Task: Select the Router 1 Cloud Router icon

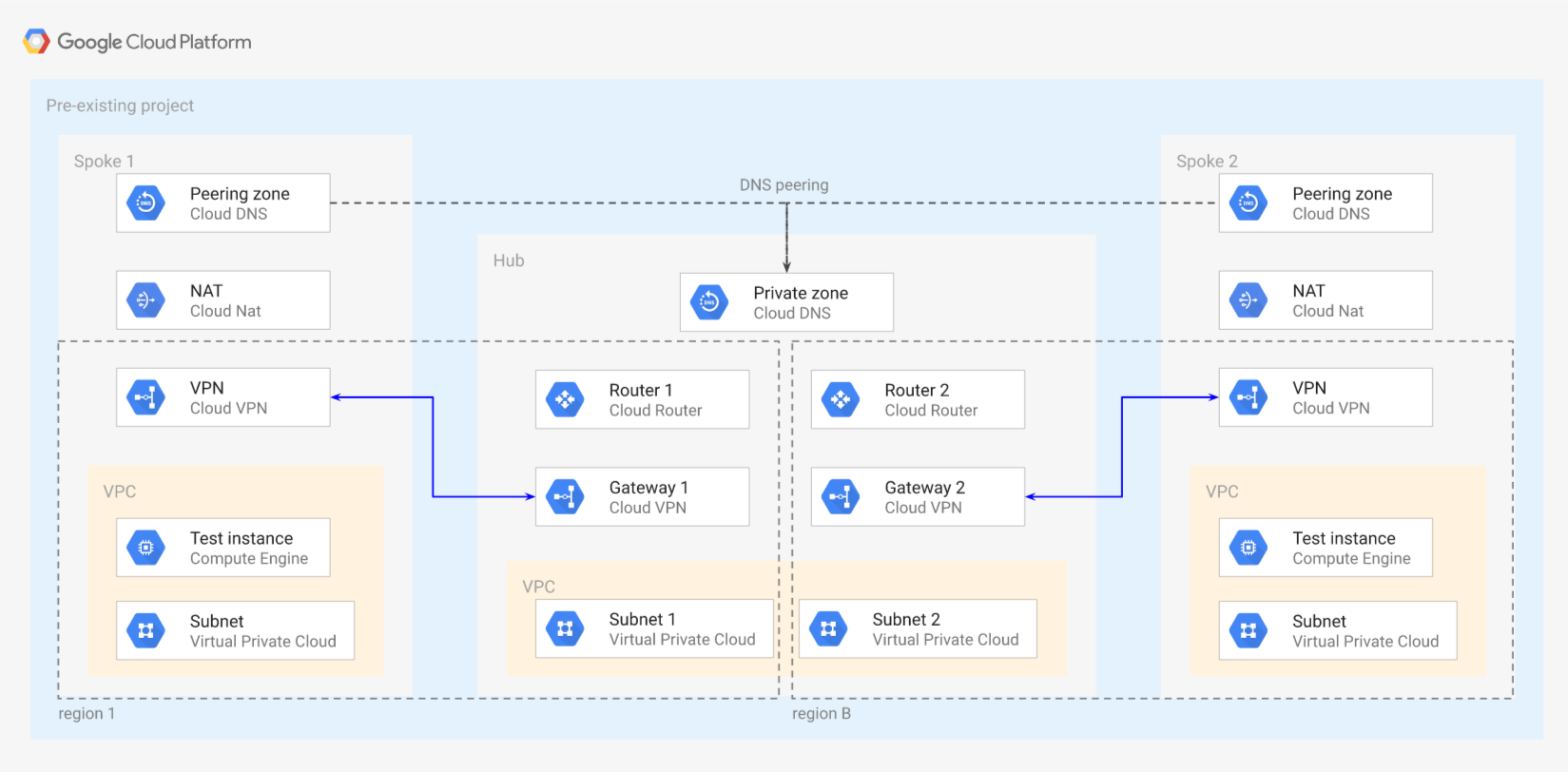Action: coord(565,399)
